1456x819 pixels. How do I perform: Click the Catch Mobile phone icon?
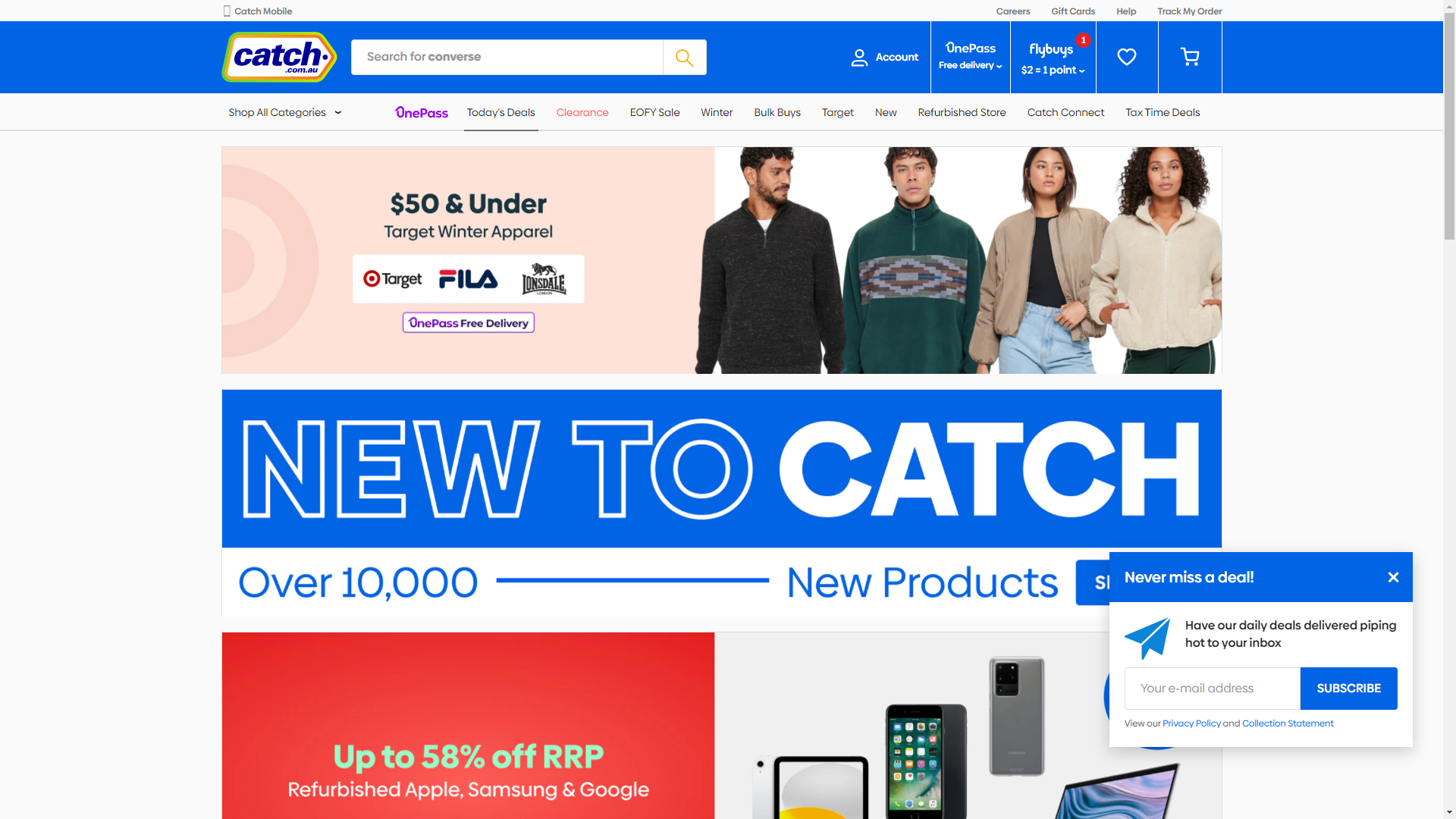point(227,11)
